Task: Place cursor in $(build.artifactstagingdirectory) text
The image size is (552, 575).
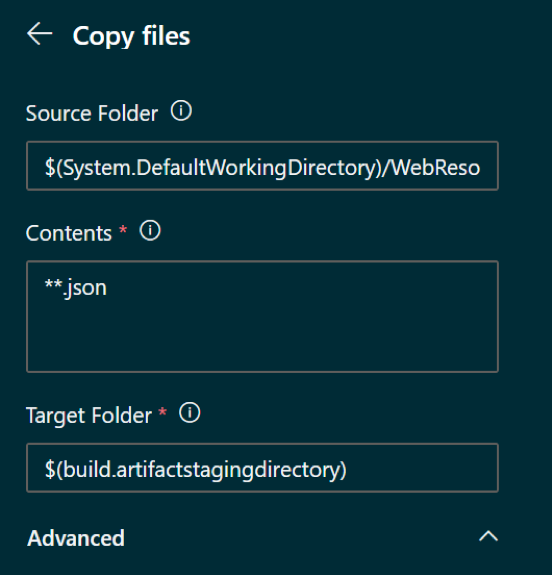Action: [196, 470]
